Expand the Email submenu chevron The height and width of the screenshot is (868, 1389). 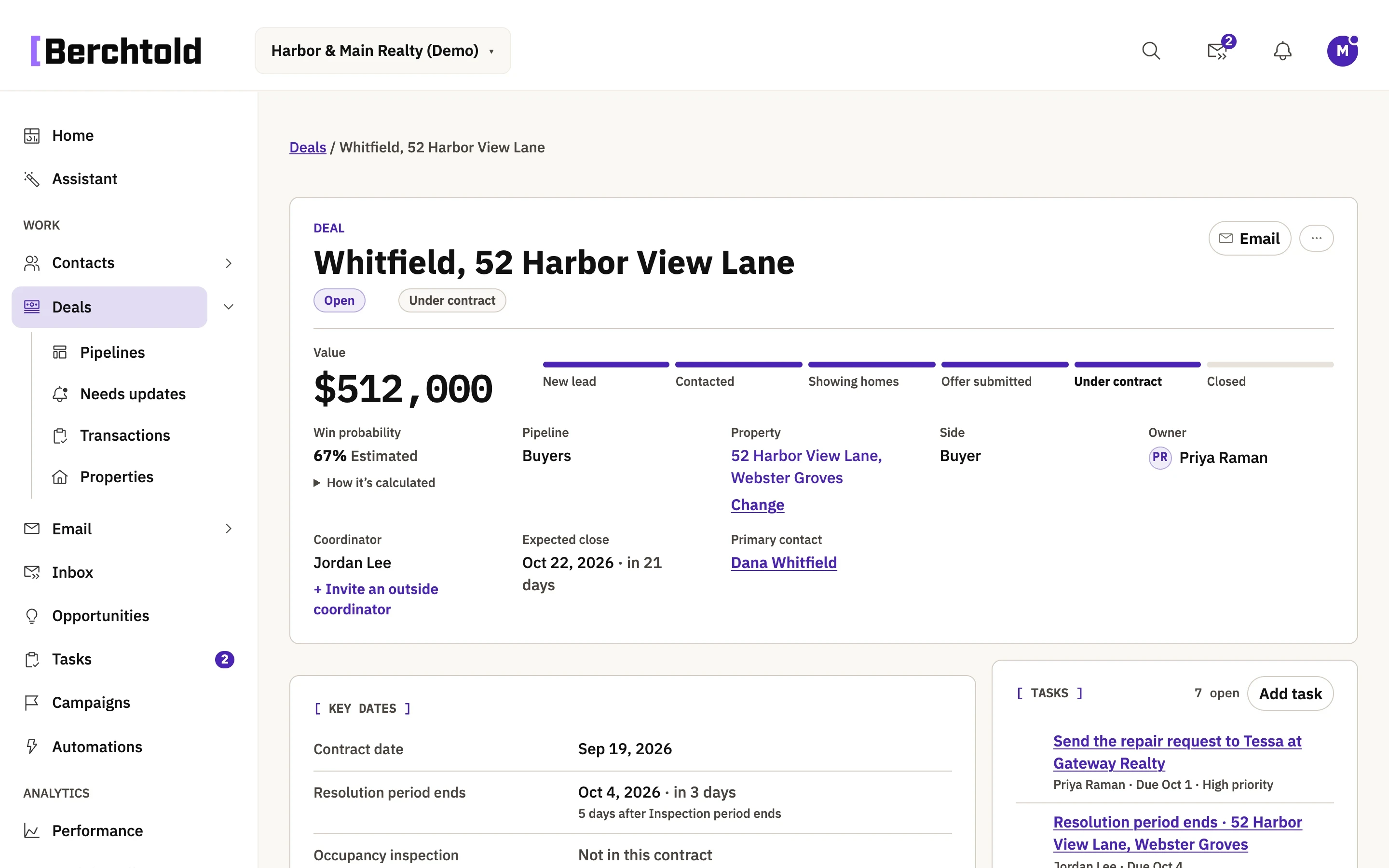tap(229, 529)
